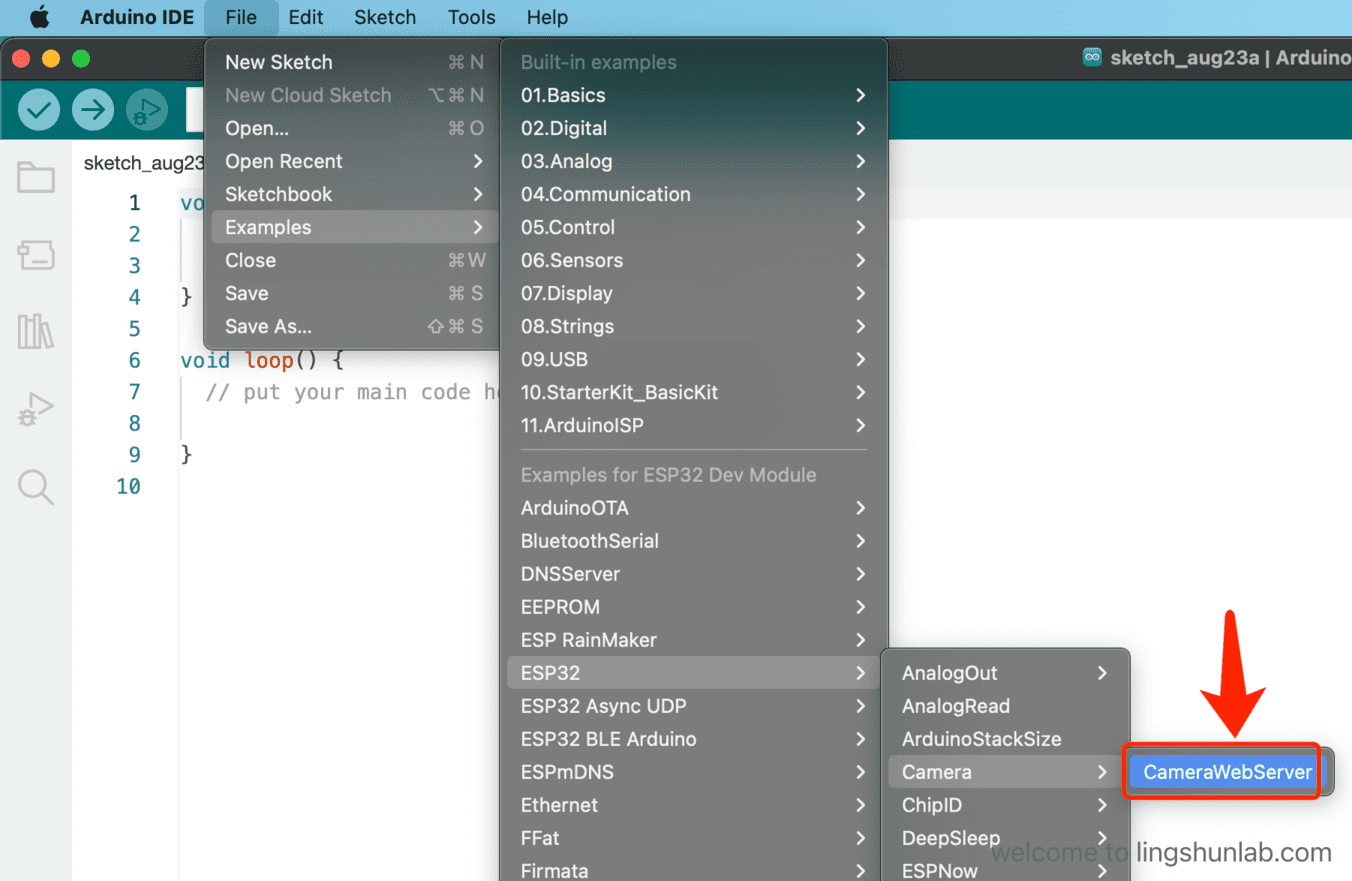Choose Save As... in the File menu
Viewport: 1352px width, 881px height.
pyautogui.click(x=354, y=326)
